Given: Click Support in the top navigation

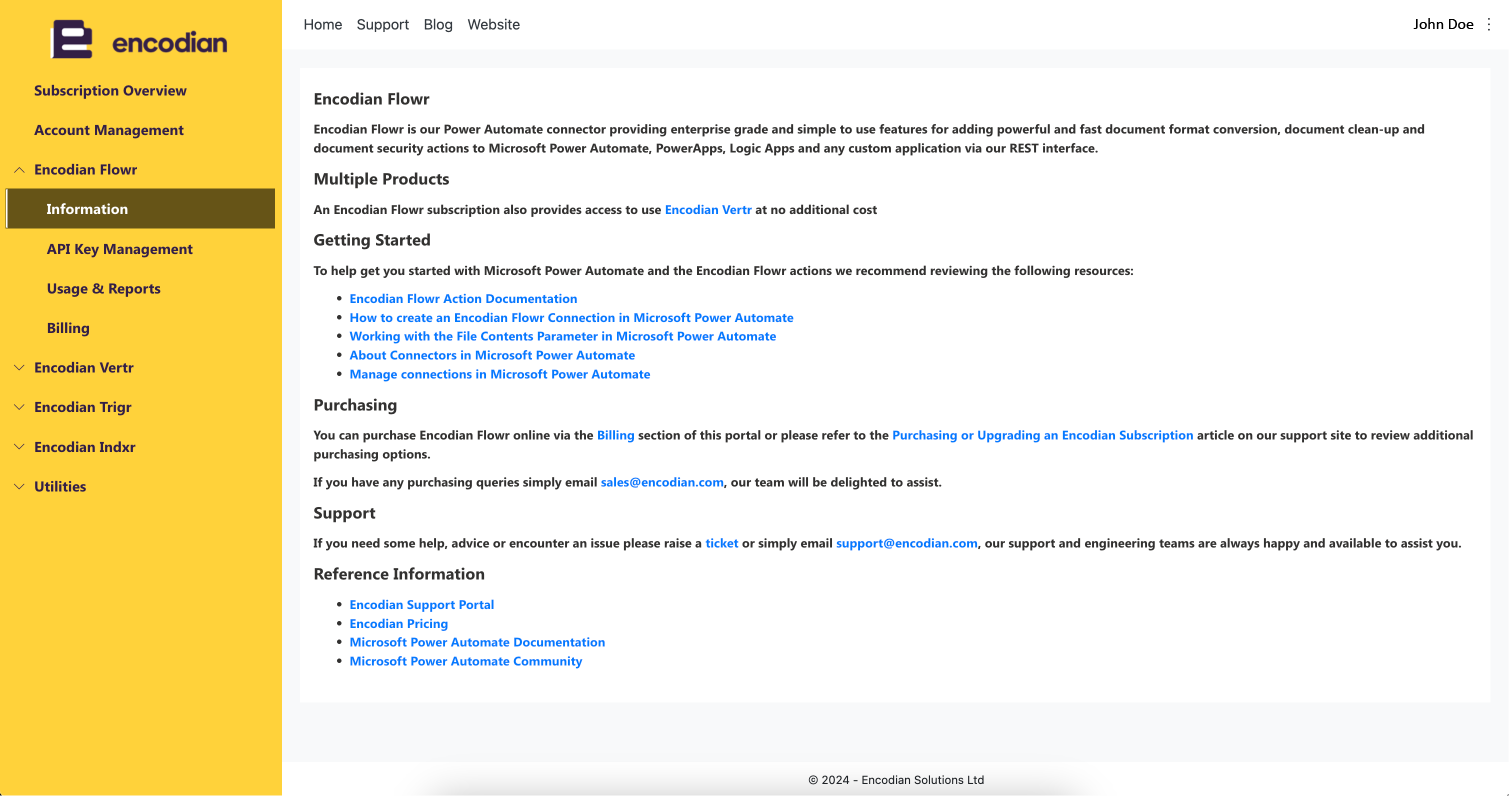Looking at the screenshot, I should tap(382, 25).
